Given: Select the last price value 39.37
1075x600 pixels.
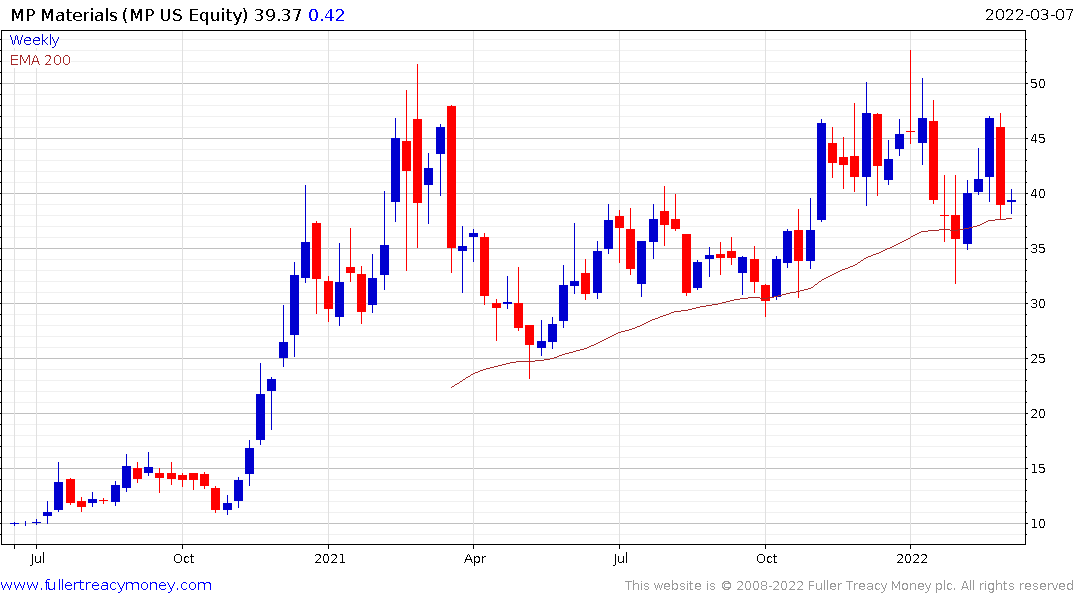Looking at the screenshot, I should click(278, 15).
